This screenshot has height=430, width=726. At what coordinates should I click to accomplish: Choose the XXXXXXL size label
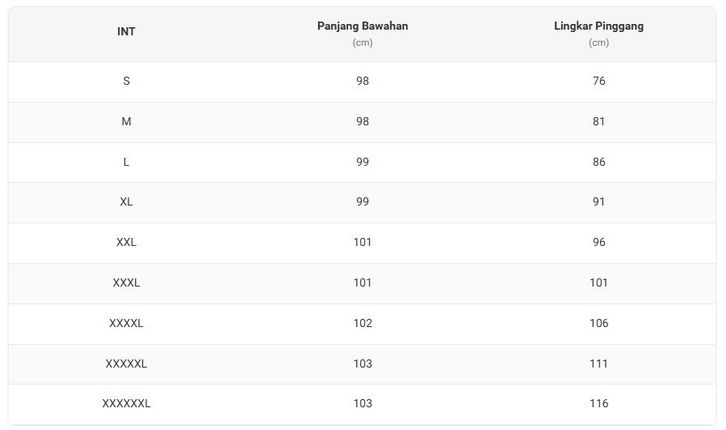coord(126,404)
